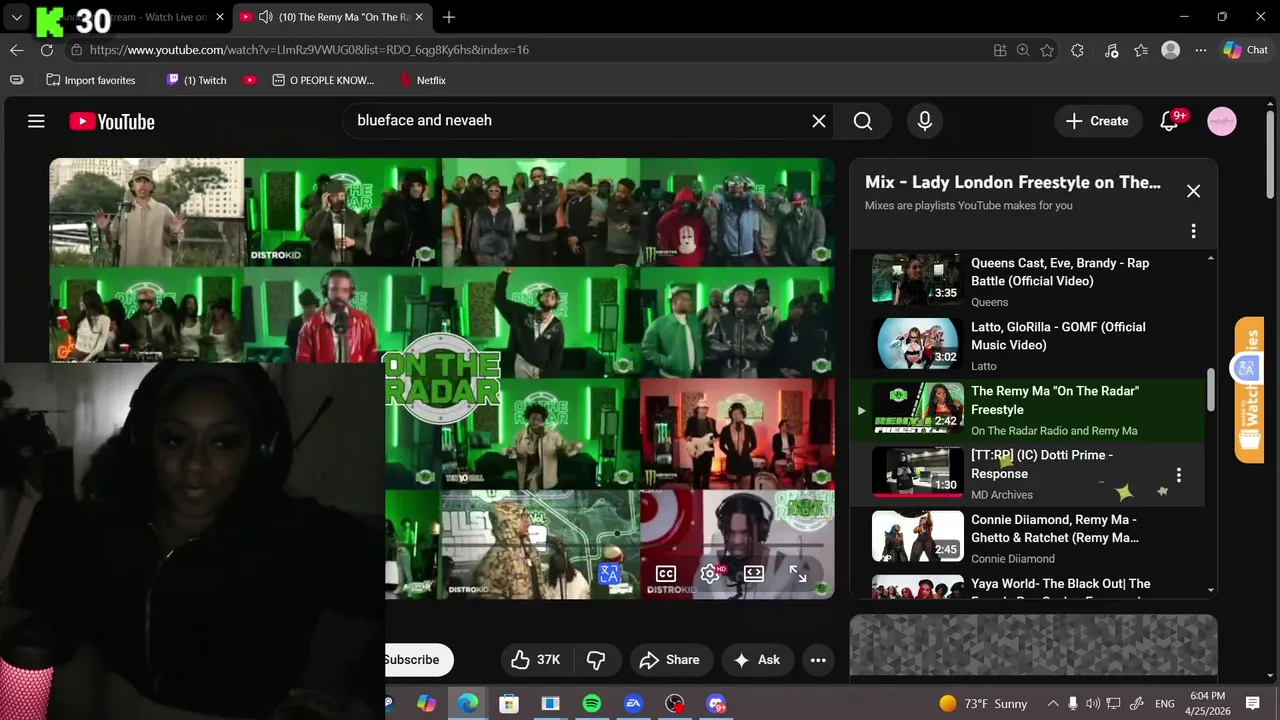
Task: Open the Import favorites bookmark
Action: click(91, 80)
